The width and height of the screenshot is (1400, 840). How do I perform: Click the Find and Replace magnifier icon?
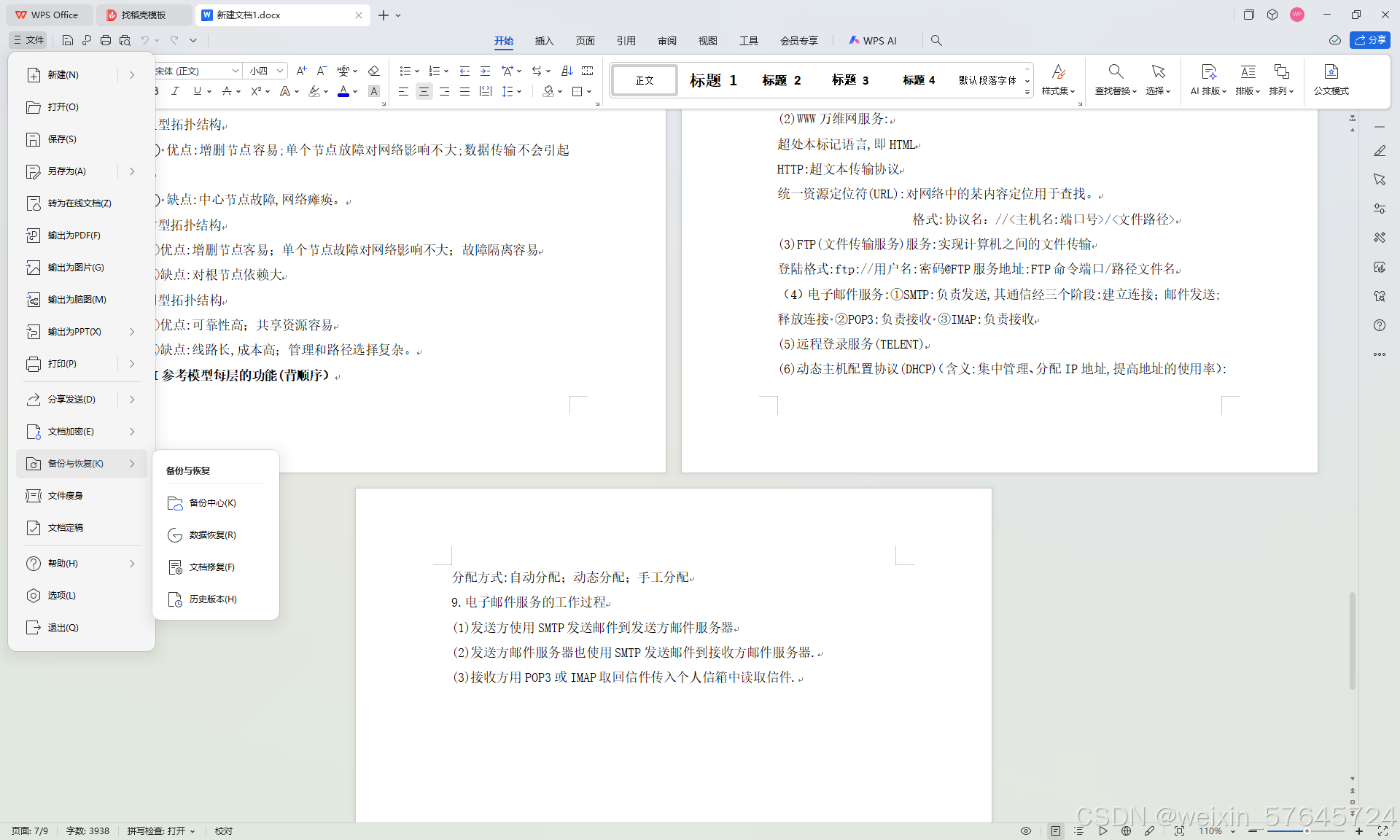[1115, 71]
